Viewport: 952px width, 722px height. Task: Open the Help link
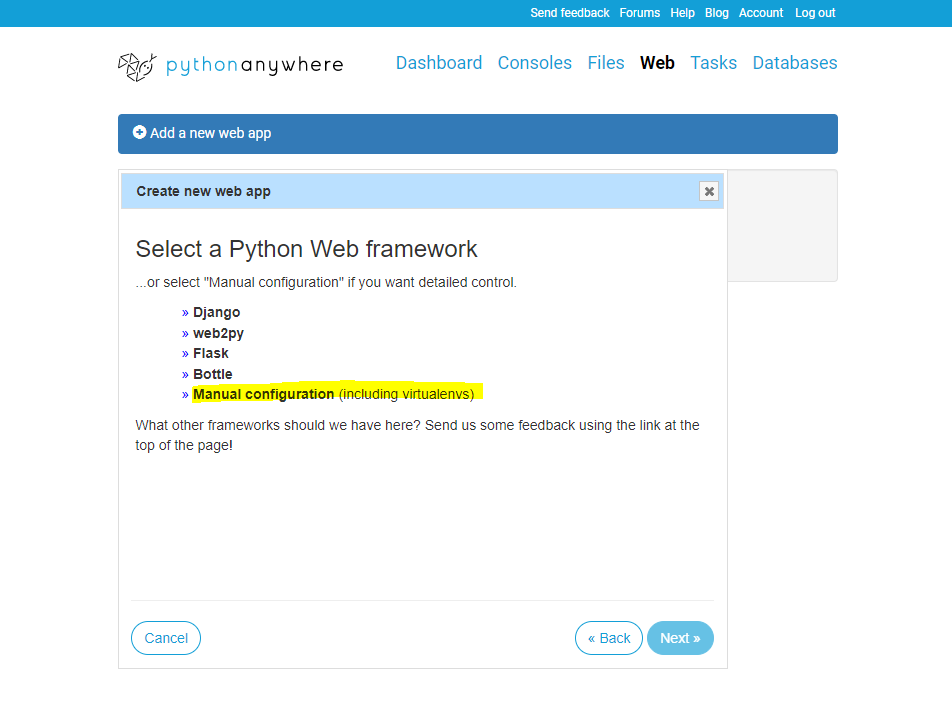click(x=682, y=13)
